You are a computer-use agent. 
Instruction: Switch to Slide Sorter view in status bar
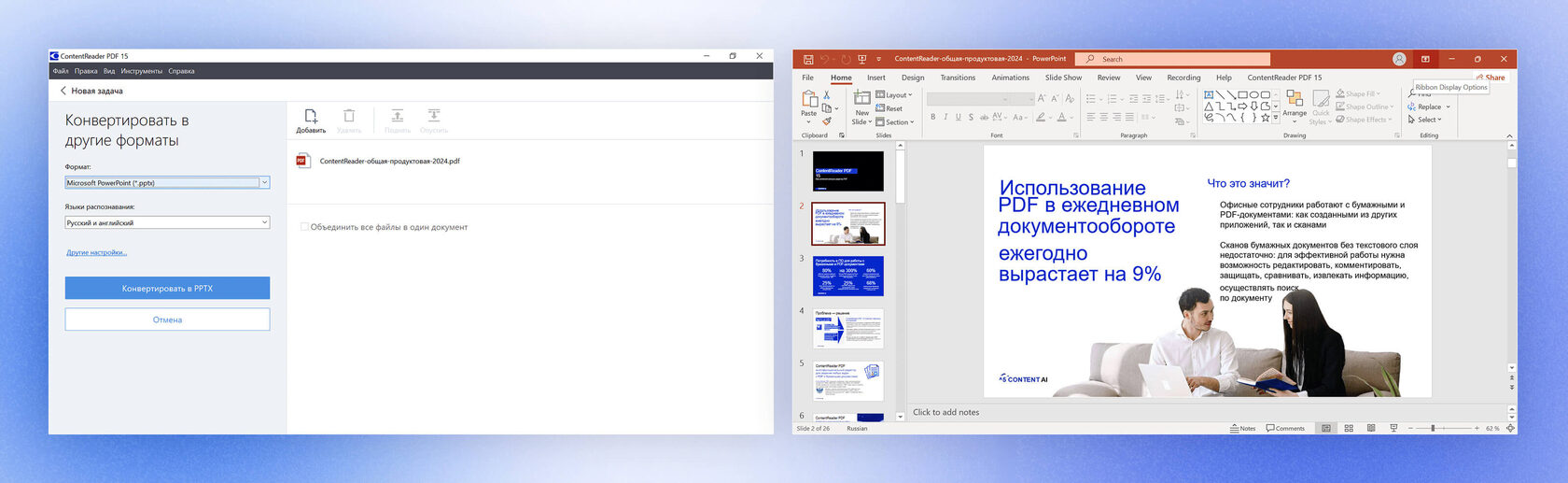[1349, 428]
